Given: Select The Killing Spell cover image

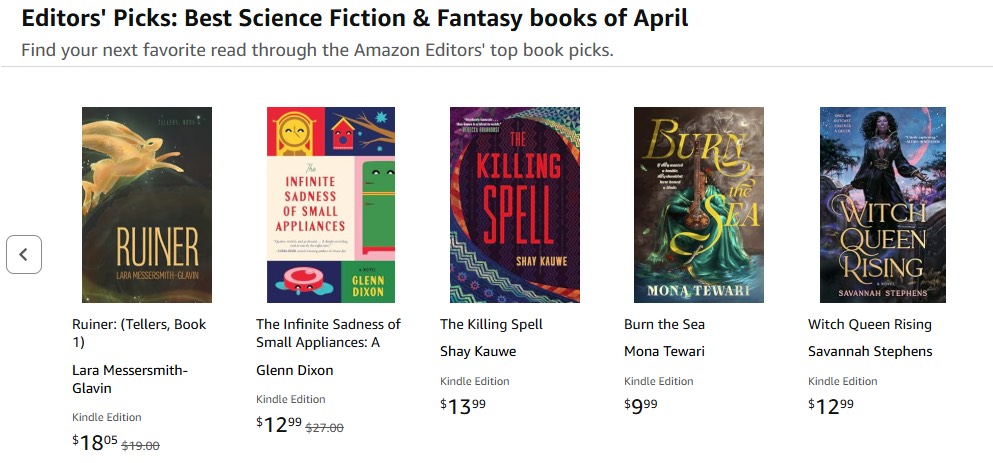Looking at the screenshot, I should (515, 204).
